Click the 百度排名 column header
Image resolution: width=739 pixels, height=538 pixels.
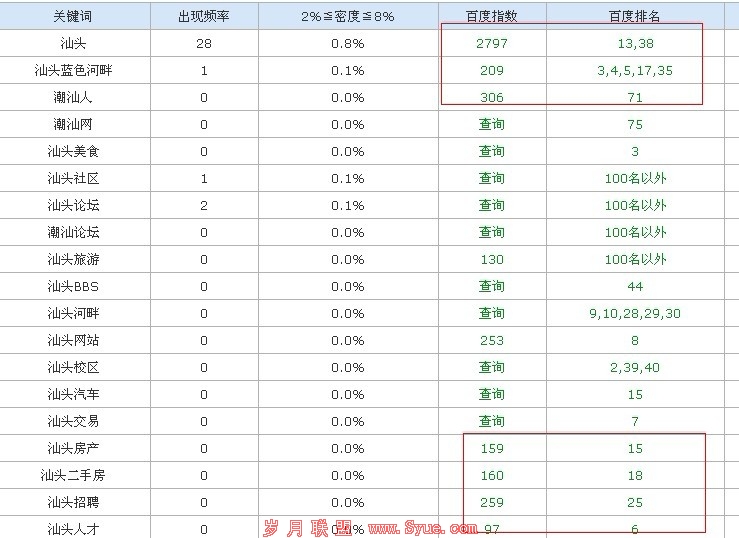click(x=635, y=17)
